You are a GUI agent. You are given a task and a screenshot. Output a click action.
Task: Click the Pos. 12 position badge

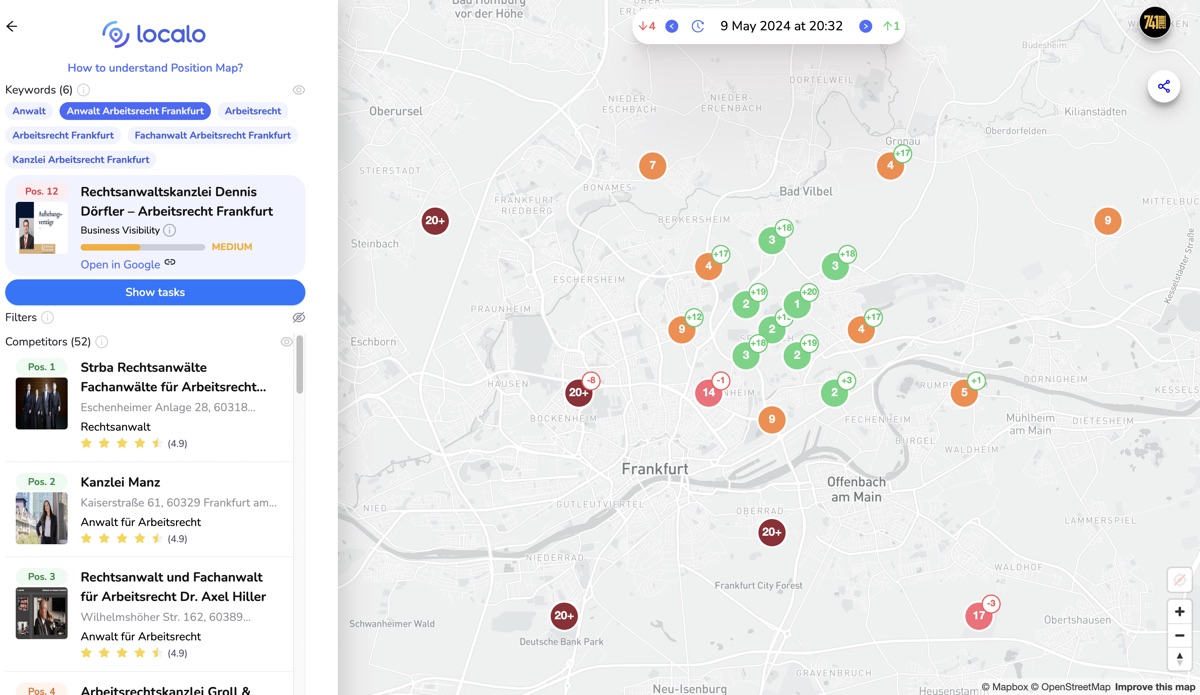point(42,191)
